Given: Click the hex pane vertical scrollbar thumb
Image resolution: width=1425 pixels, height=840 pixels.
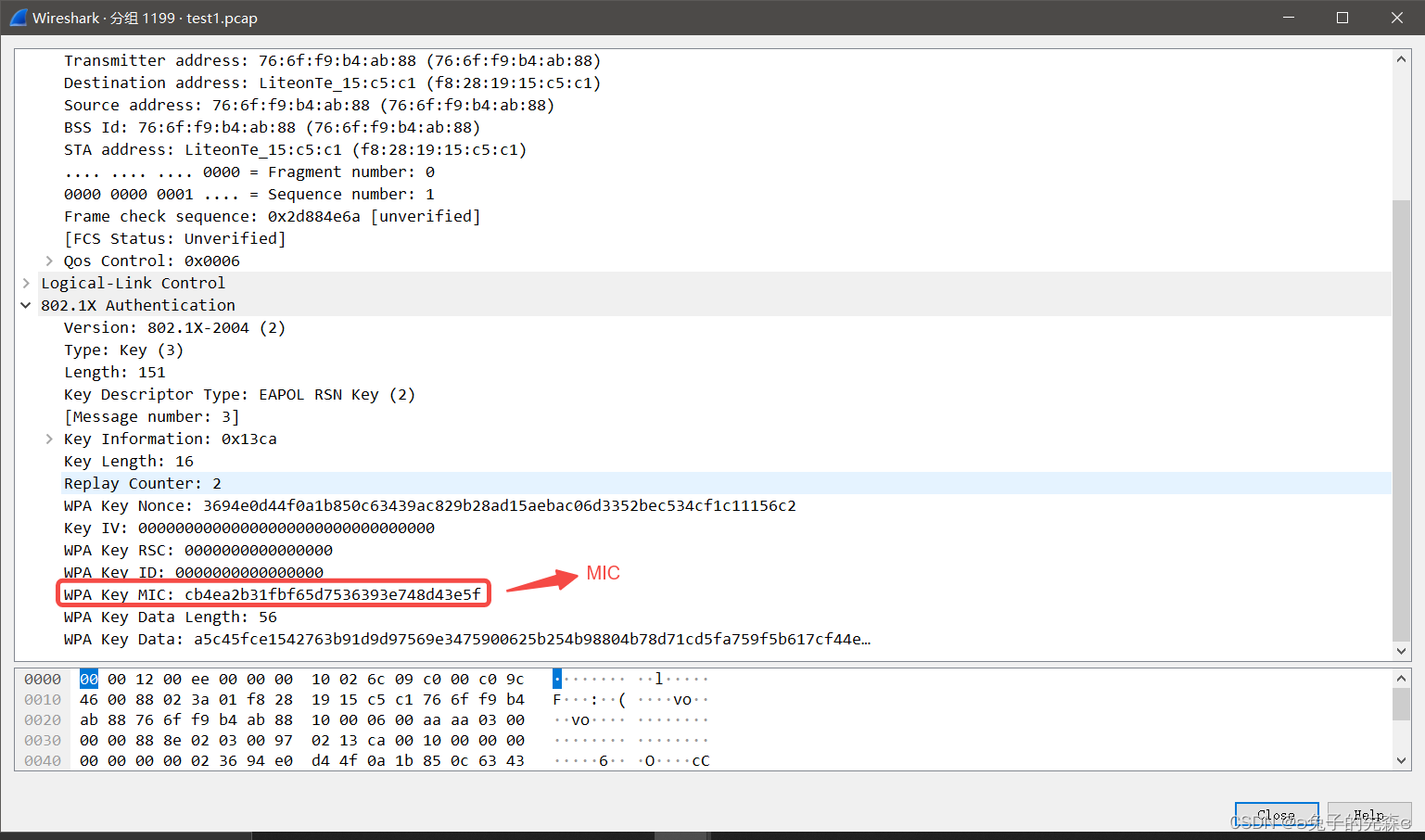Looking at the screenshot, I should [1401, 705].
